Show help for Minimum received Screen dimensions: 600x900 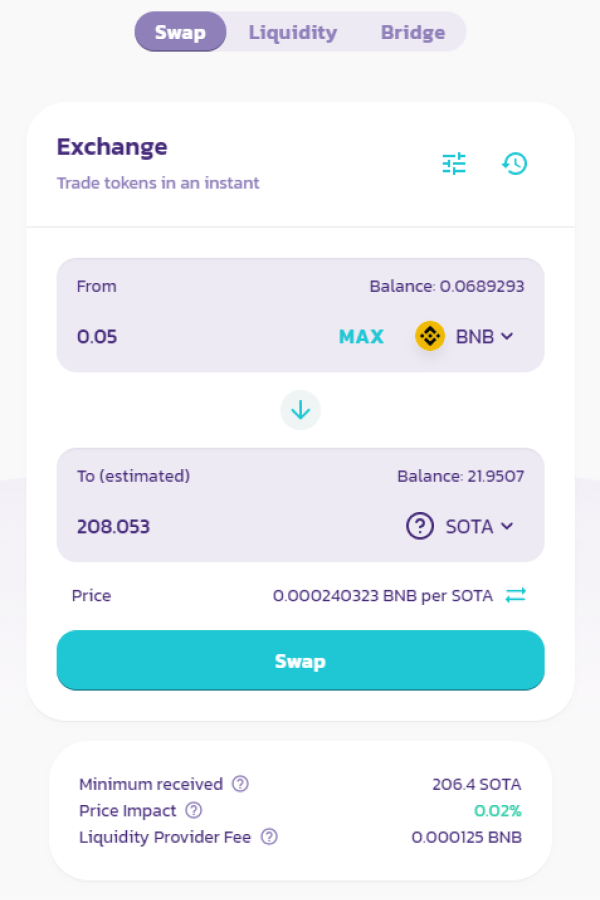(x=240, y=783)
